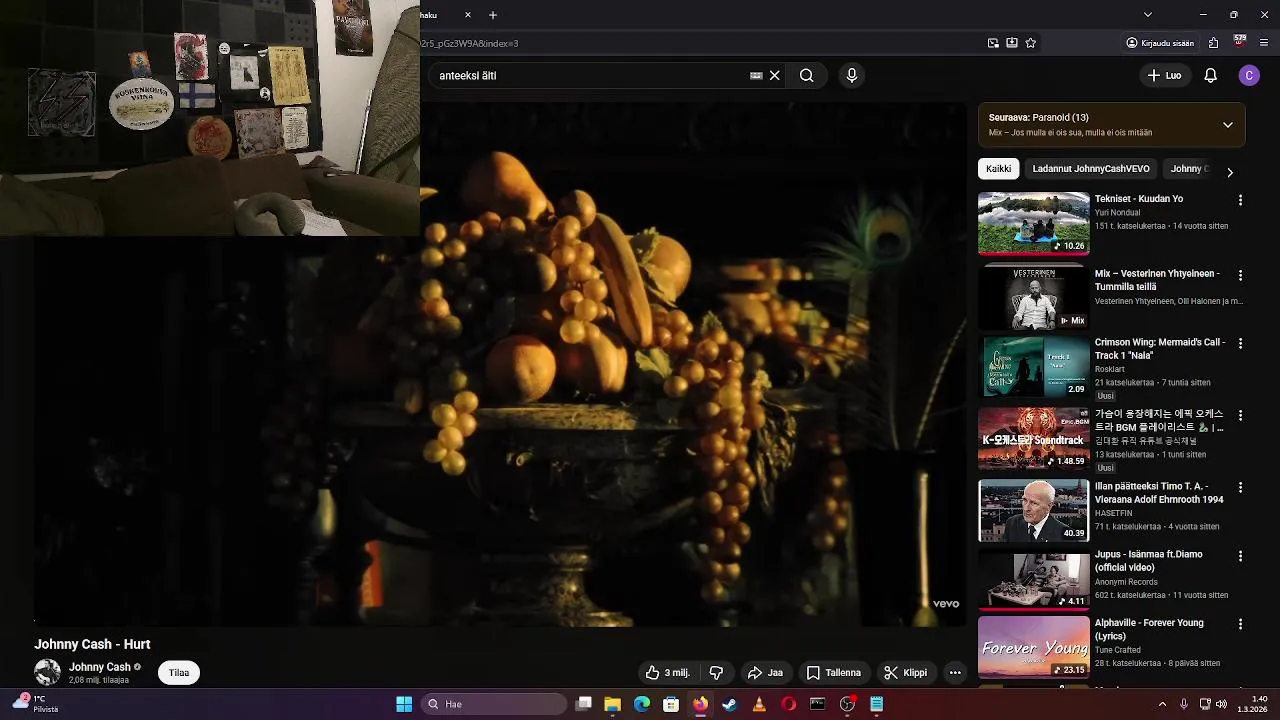
Task: Open the purple C account avatar menu
Action: (1249, 75)
